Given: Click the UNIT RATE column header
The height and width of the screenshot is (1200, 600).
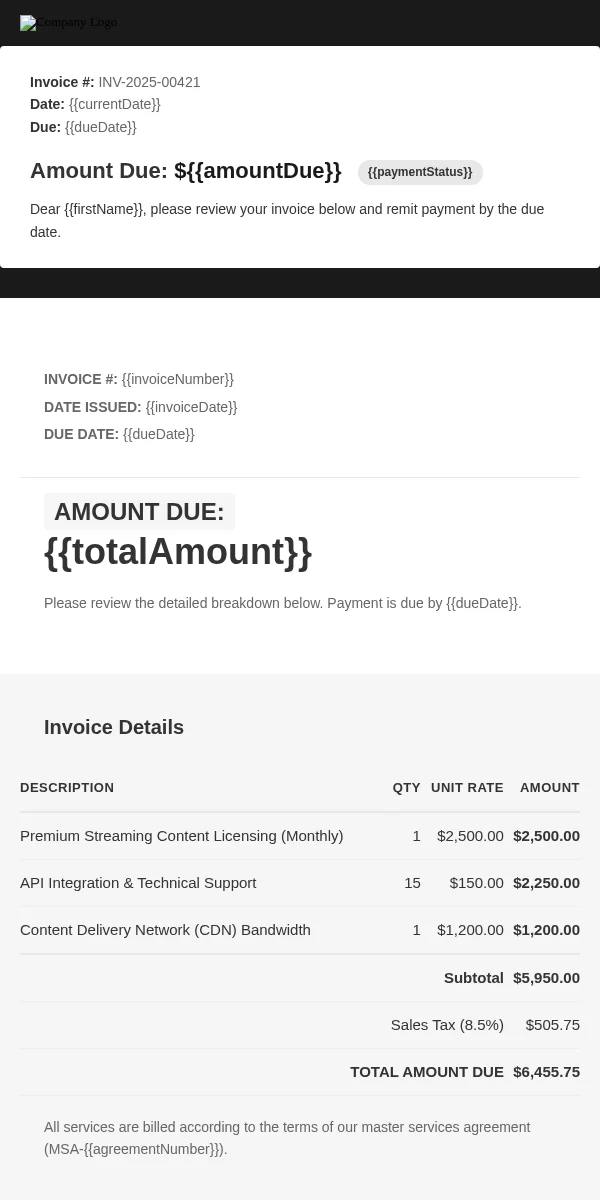Looking at the screenshot, I should [x=467, y=788].
